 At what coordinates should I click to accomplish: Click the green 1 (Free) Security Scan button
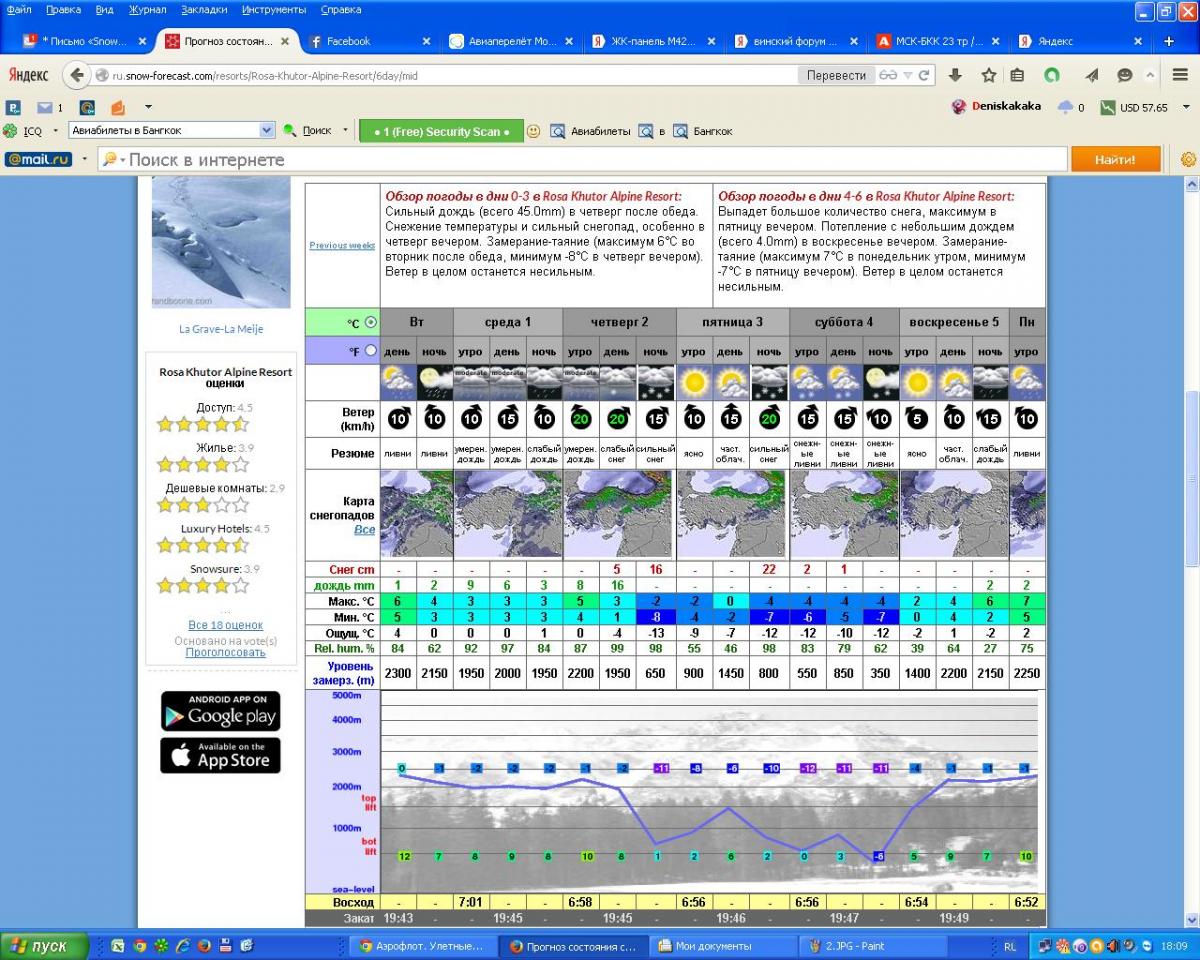pyautogui.click(x=441, y=131)
